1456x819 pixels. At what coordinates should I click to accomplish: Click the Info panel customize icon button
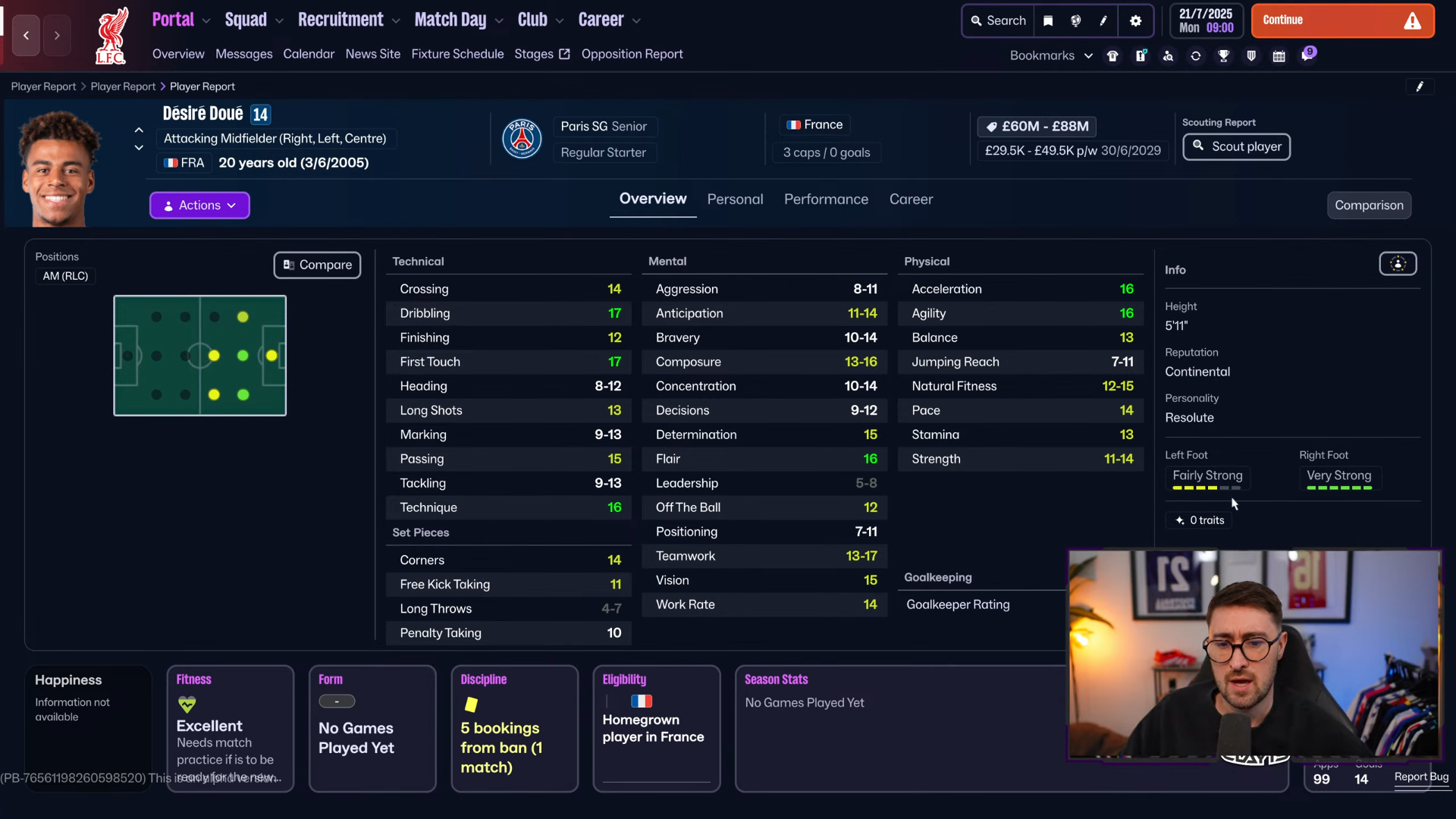pos(1398,264)
